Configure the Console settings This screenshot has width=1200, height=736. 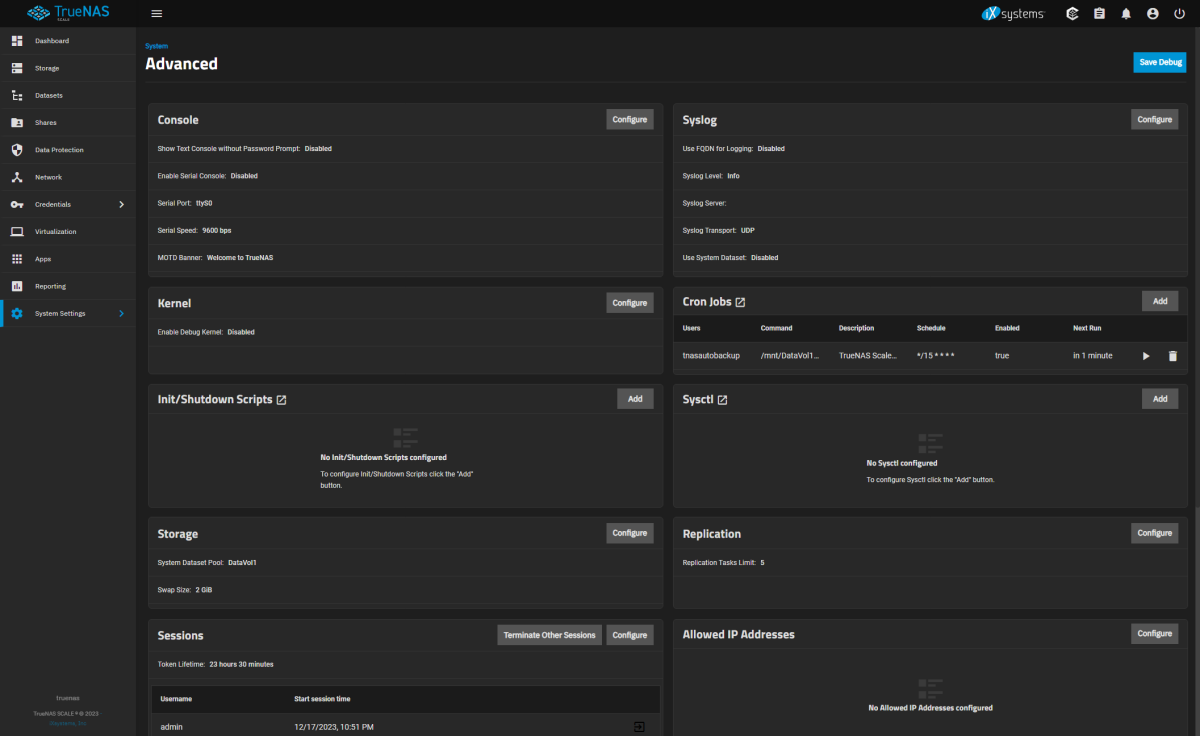click(630, 119)
